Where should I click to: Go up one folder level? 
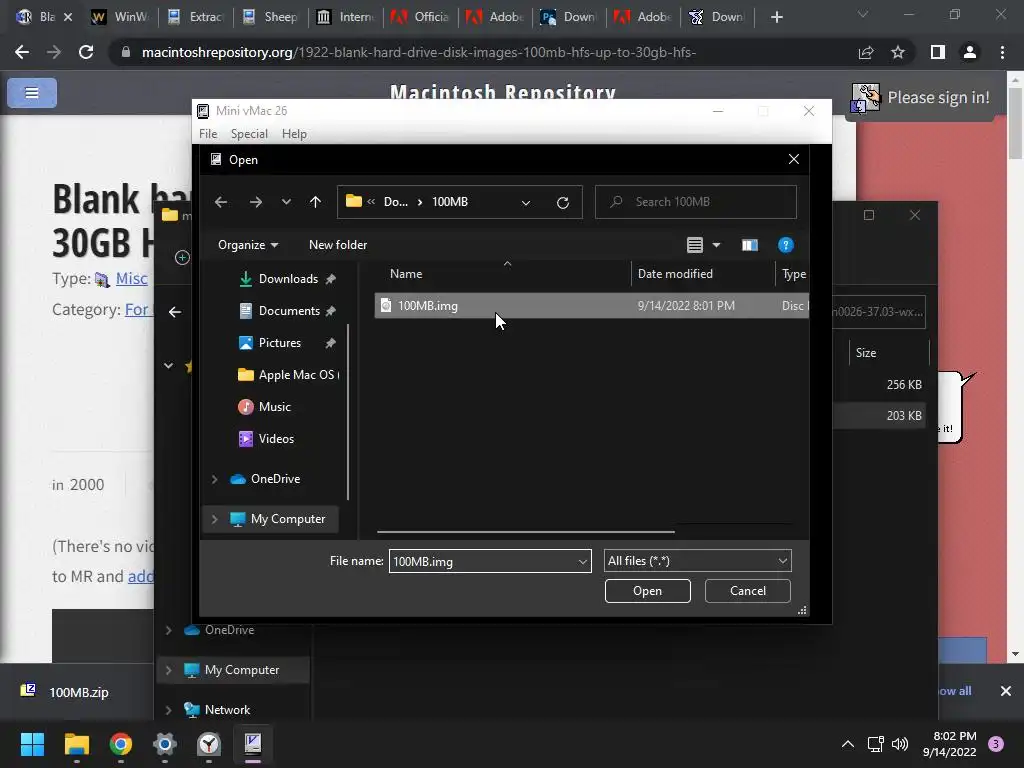coord(315,202)
